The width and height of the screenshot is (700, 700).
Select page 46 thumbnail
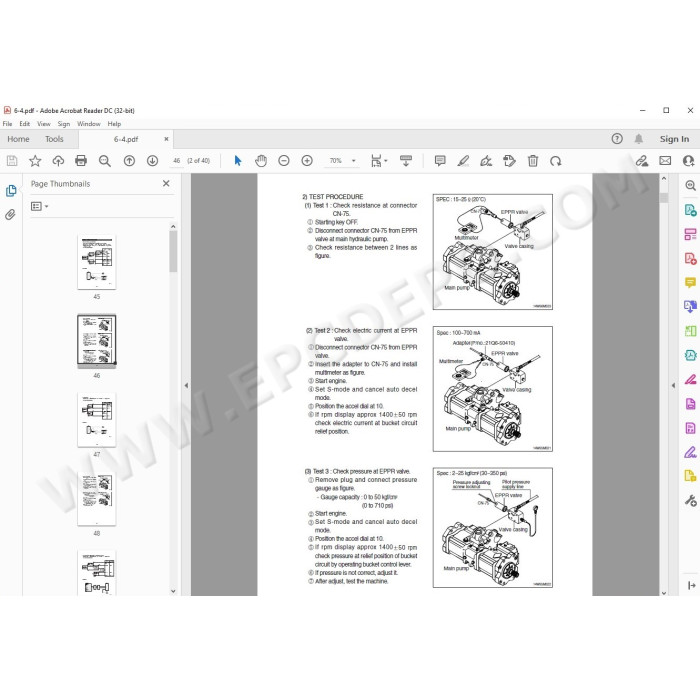tap(96, 341)
